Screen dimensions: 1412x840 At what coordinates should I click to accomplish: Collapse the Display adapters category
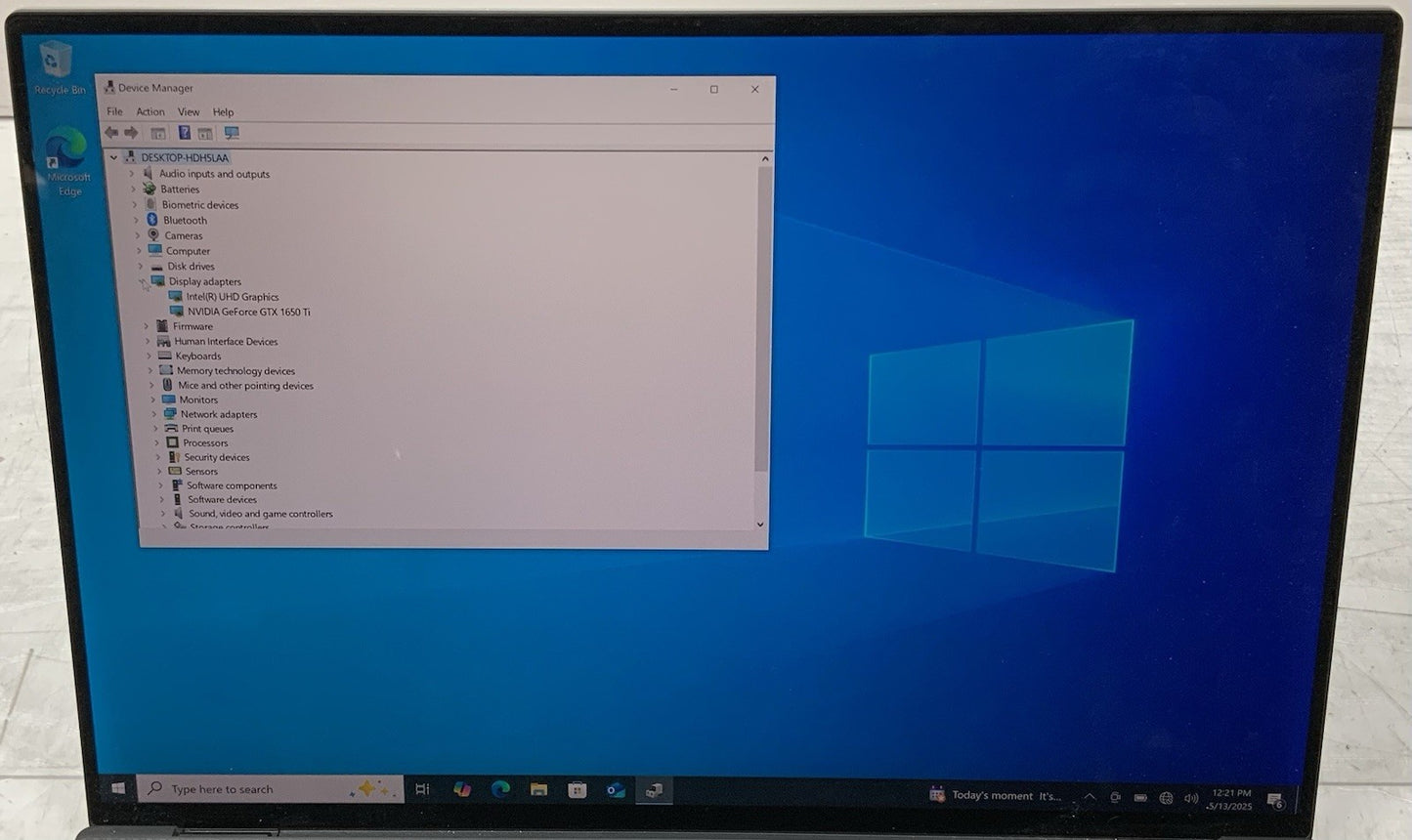[144, 281]
